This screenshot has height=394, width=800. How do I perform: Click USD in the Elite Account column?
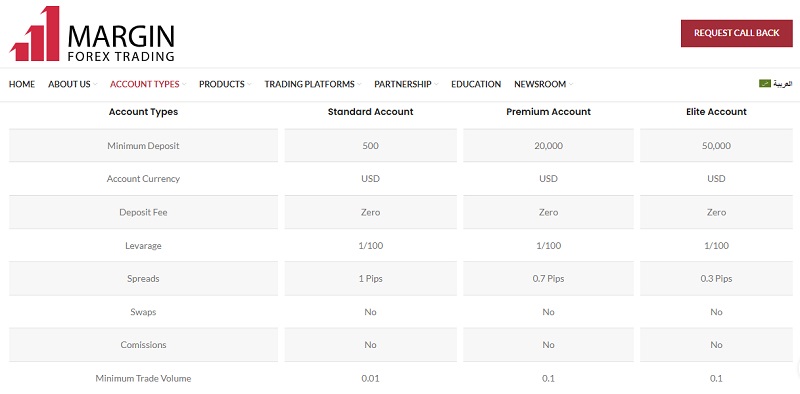pos(716,179)
